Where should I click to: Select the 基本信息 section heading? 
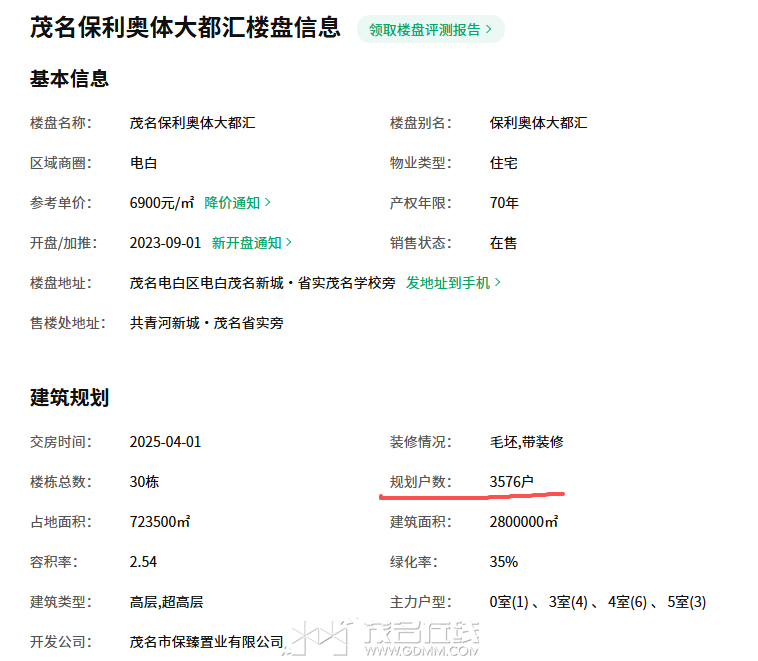[x=69, y=78]
